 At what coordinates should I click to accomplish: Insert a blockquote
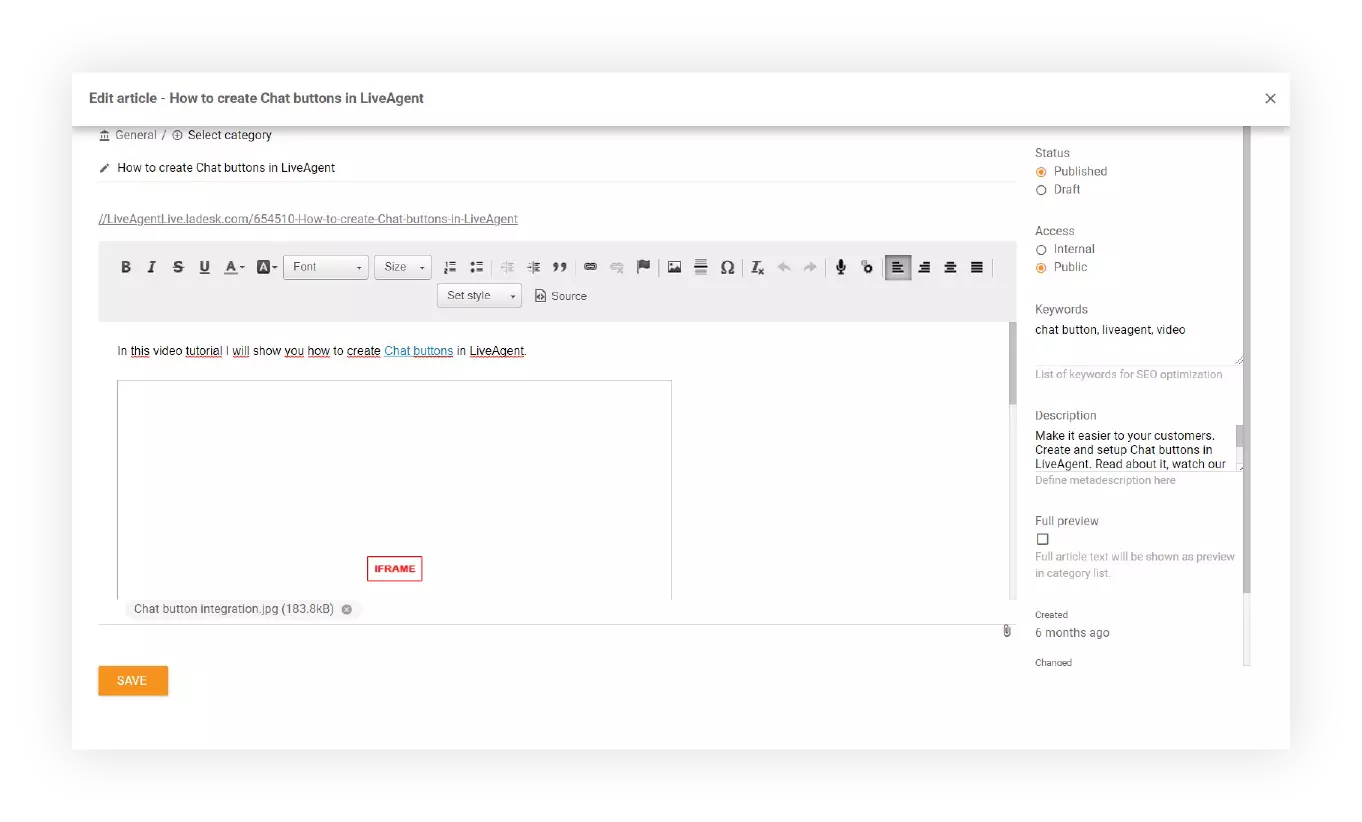coord(560,267)
